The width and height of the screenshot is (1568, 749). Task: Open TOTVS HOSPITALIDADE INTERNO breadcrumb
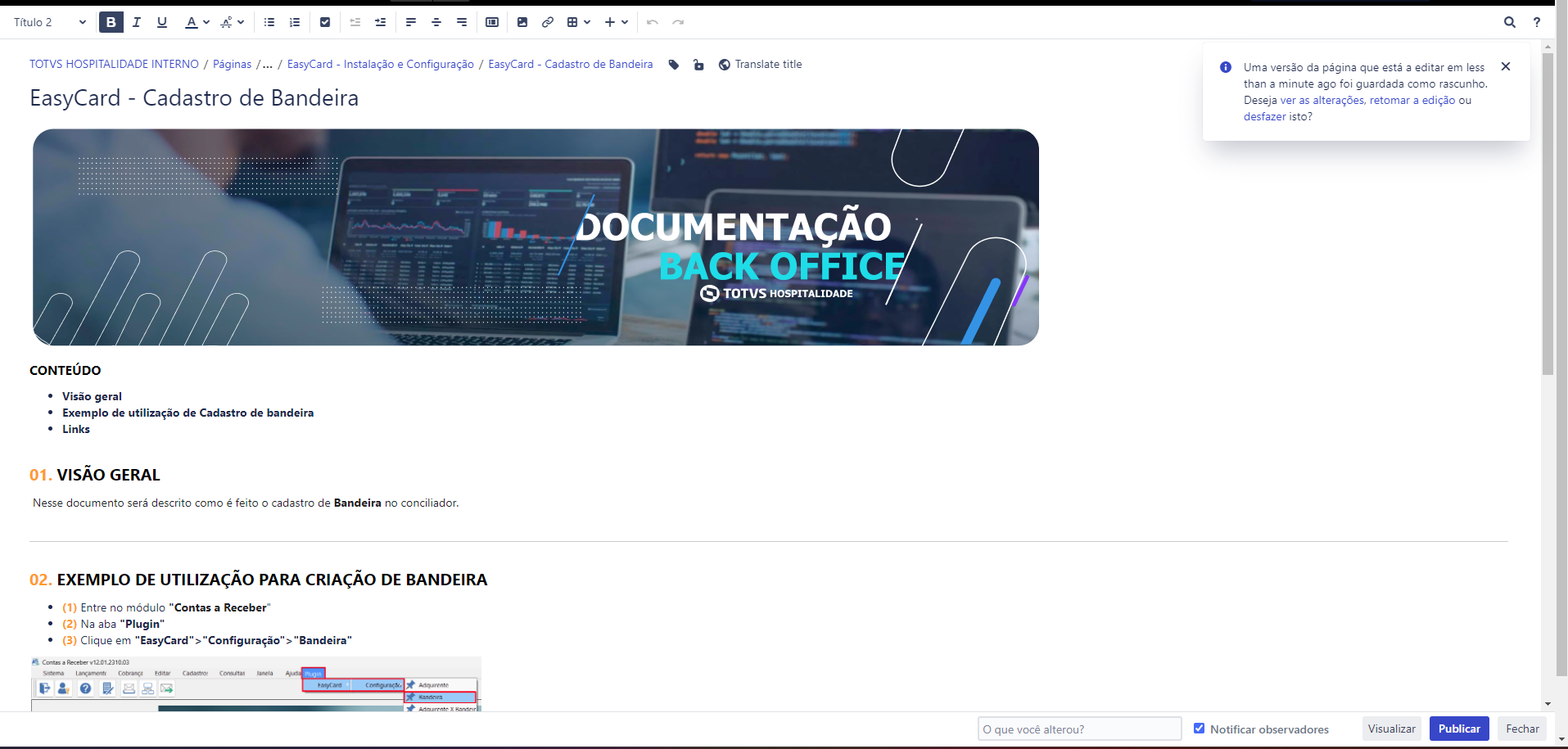tap(114, 65)
